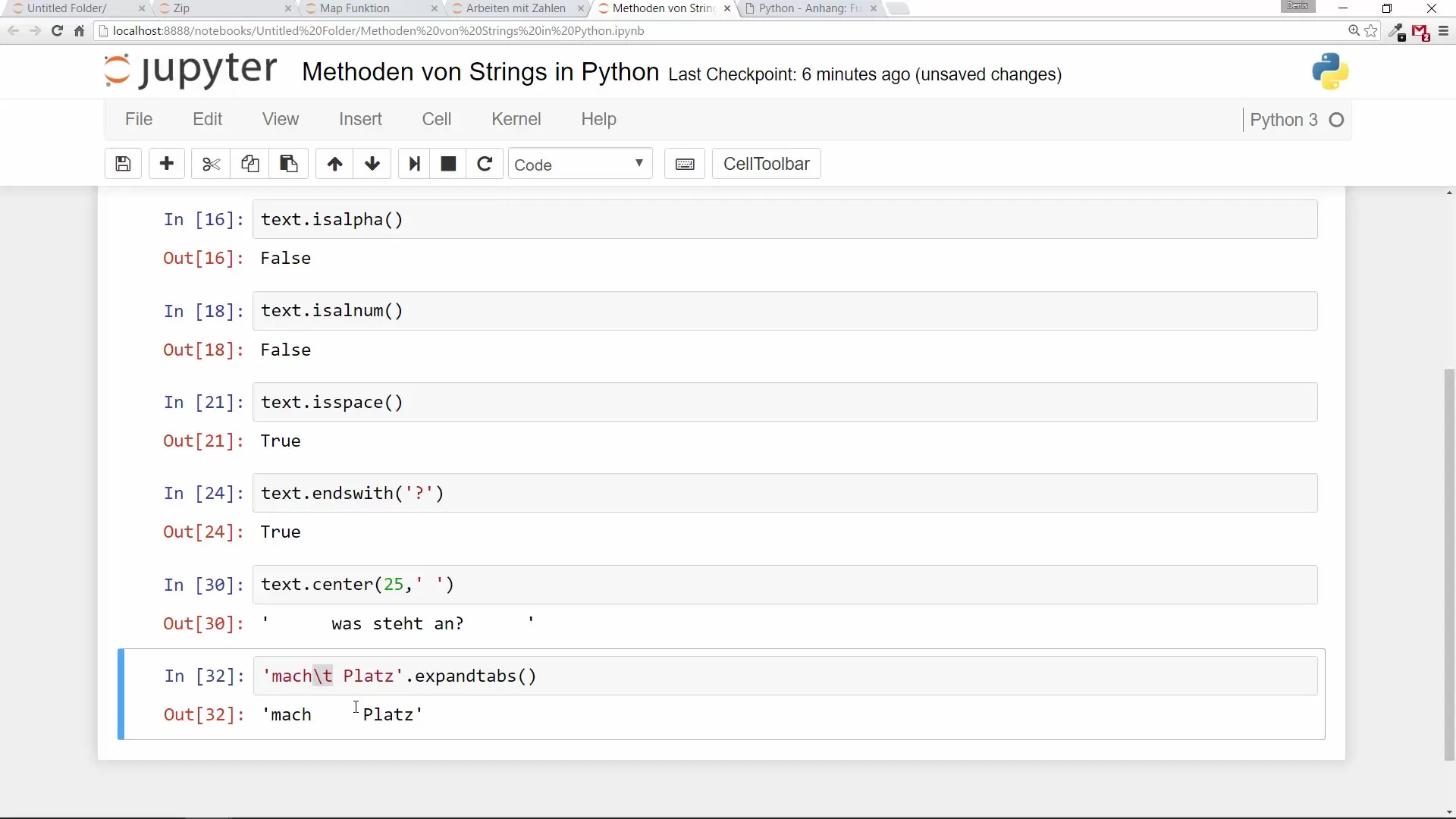The width and height of the screenshot is (1456, 819).
Task: Open the zoom magnifier icon in address bar
Action: [x=1354, y=31]
